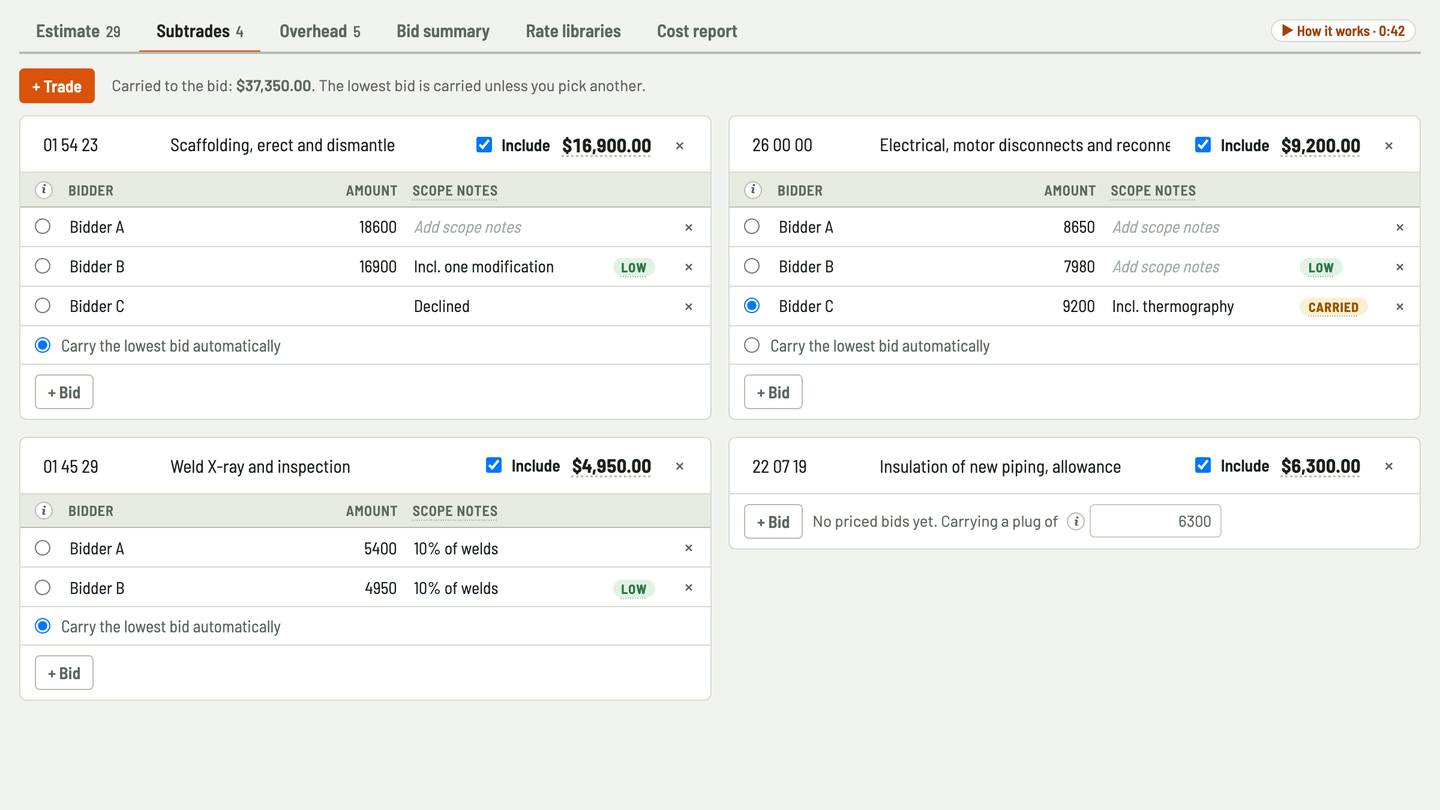Choose carry lowest bid automatically for Electrical
This screenshot has height=810, width=1440.
[x=752, y=345]
